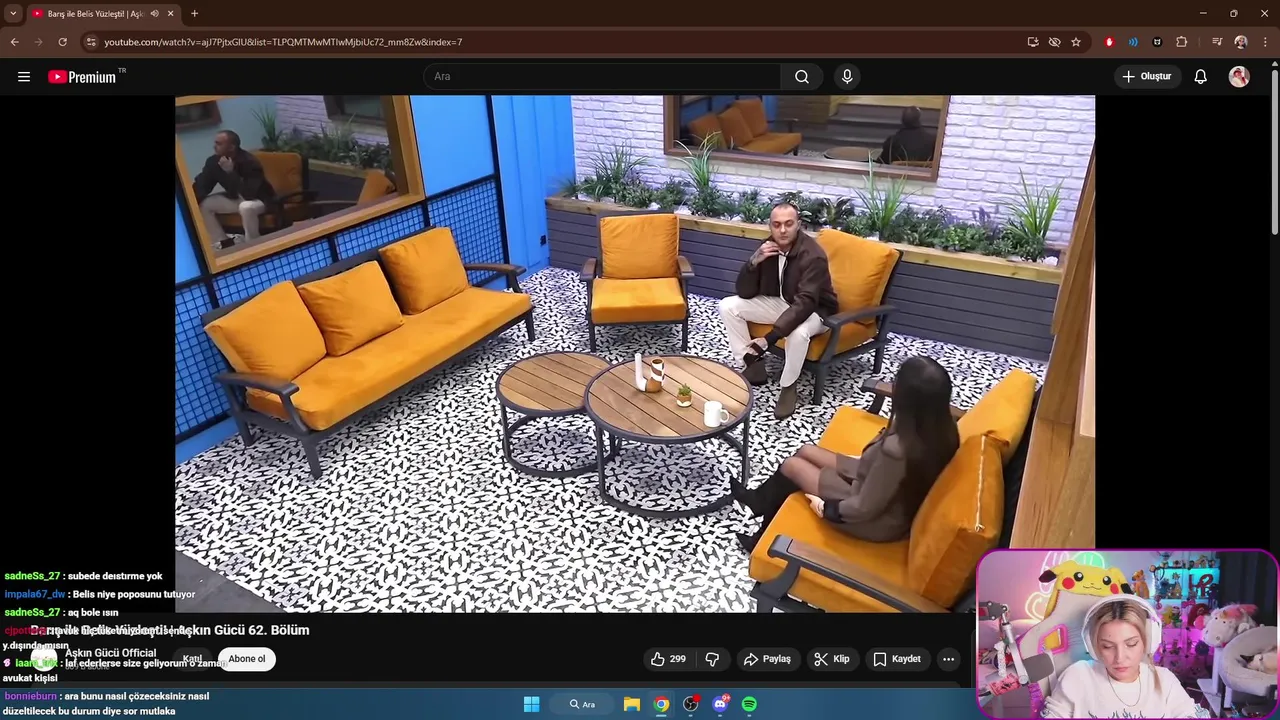Open Chrome three-dot menu
Screen dimensions: 1280x720
point(1265,42)
